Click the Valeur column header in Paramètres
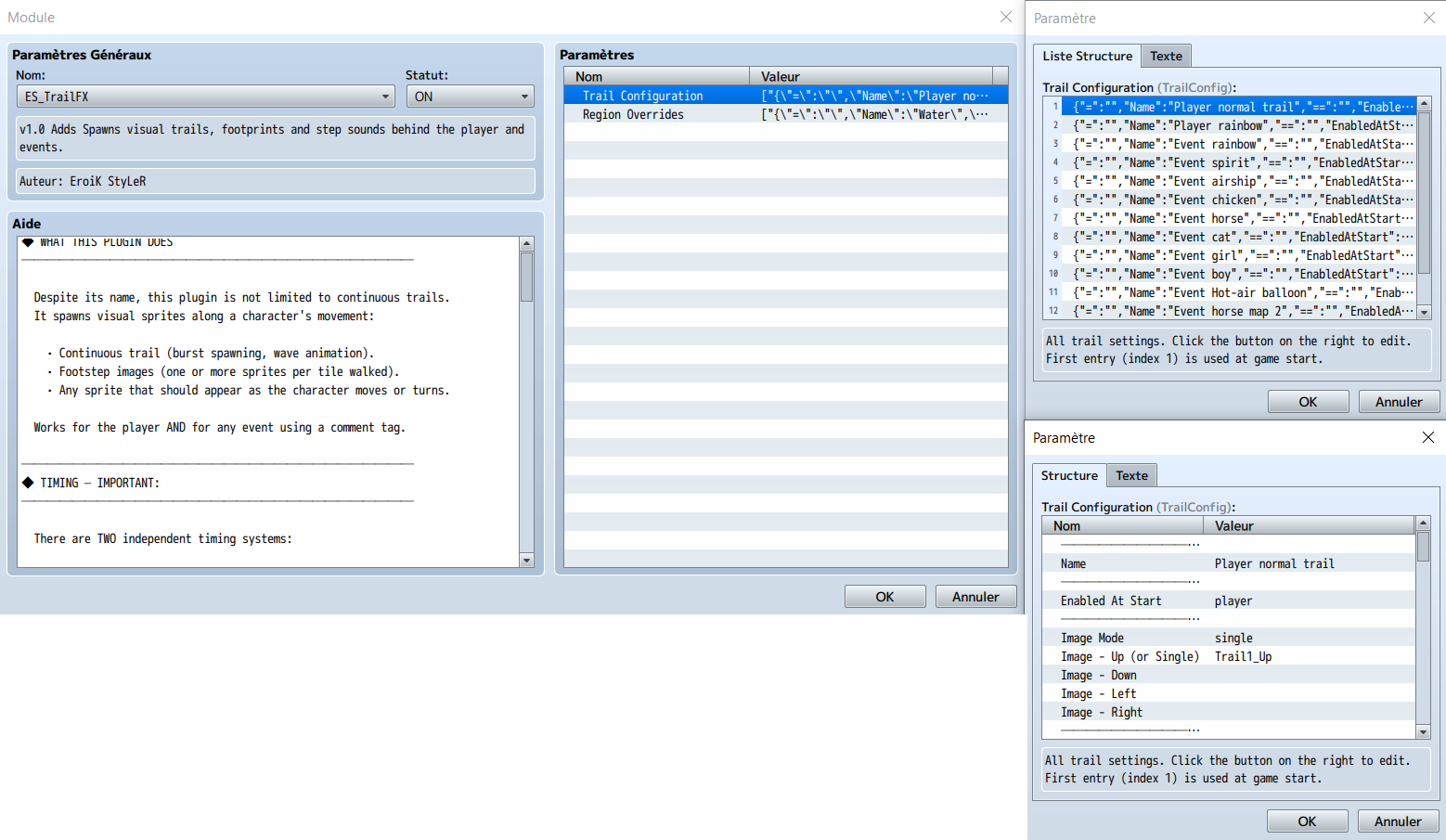Screen dimensions: 1446x840 click(871, 76)
